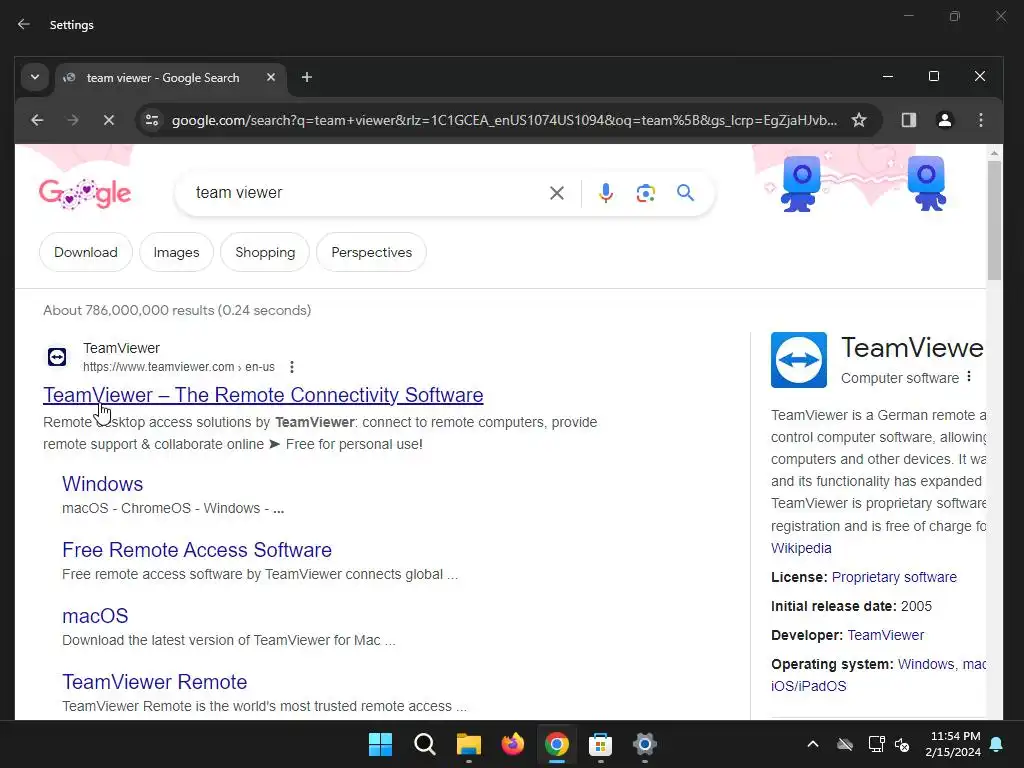Bookmark this page with the star
Screen dimensions: 1024x768
coord(859,120)
